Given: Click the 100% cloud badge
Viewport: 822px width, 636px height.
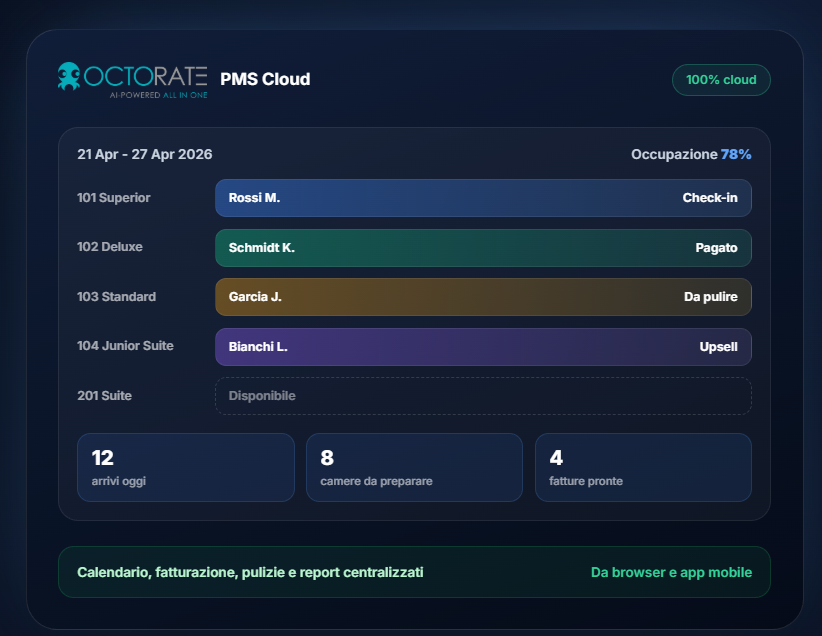Looking at the screenshot, I should pos(721,80).
